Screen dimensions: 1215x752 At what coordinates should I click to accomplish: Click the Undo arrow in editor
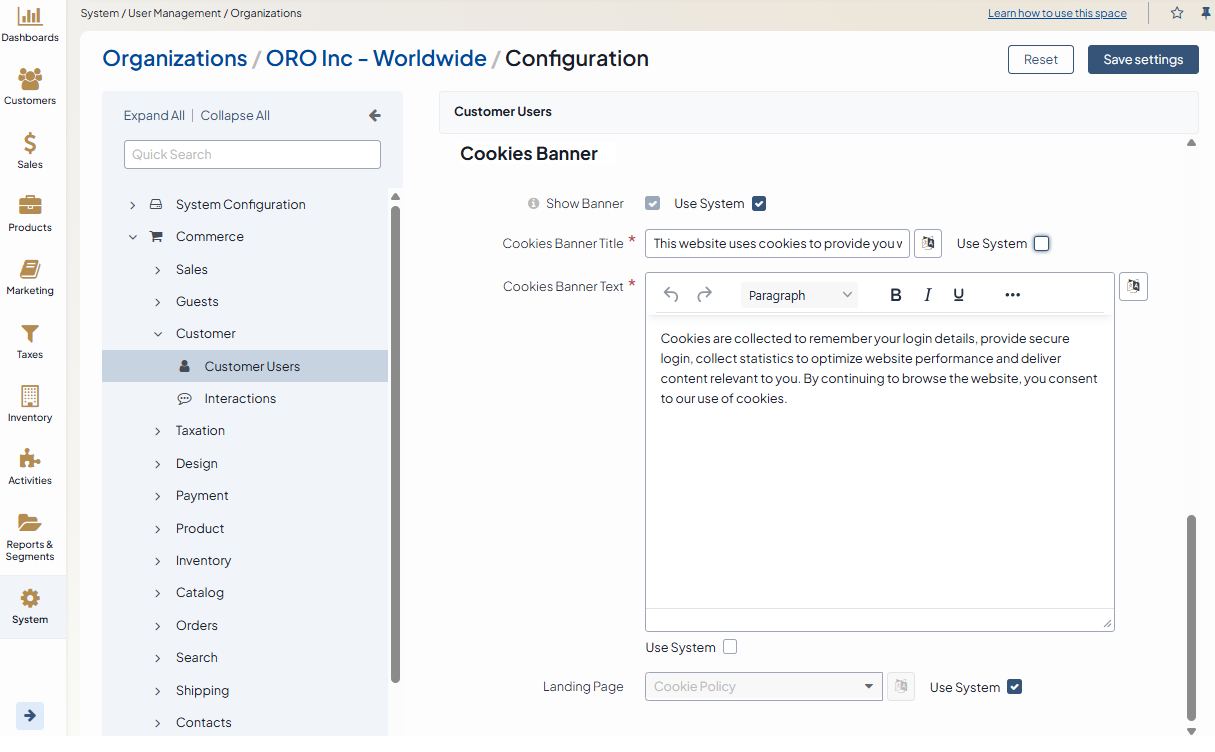[671, 295]
